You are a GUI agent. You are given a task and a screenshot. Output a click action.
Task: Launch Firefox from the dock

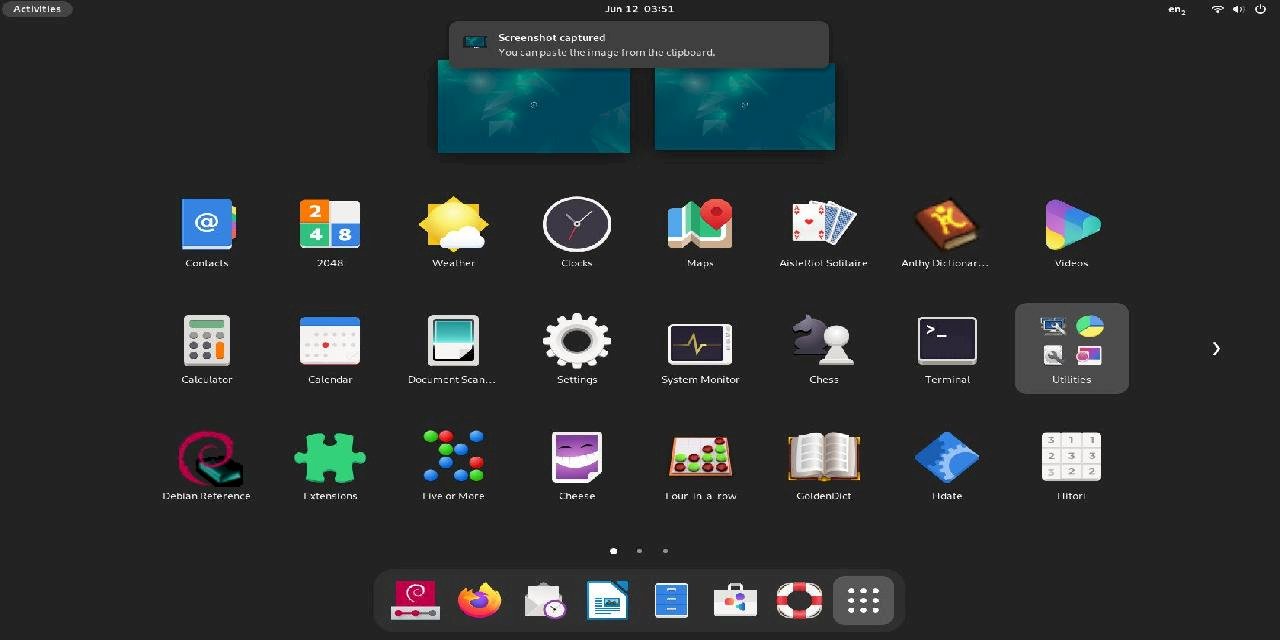[x=479, y=600]
